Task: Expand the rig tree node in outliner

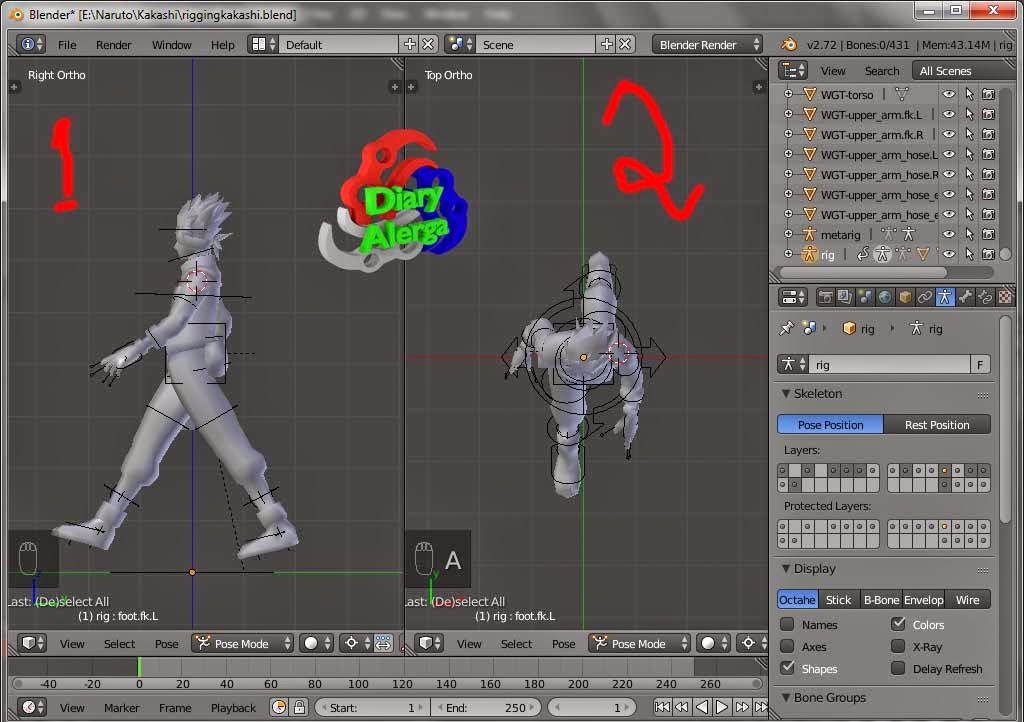Action: coord(788,254)
